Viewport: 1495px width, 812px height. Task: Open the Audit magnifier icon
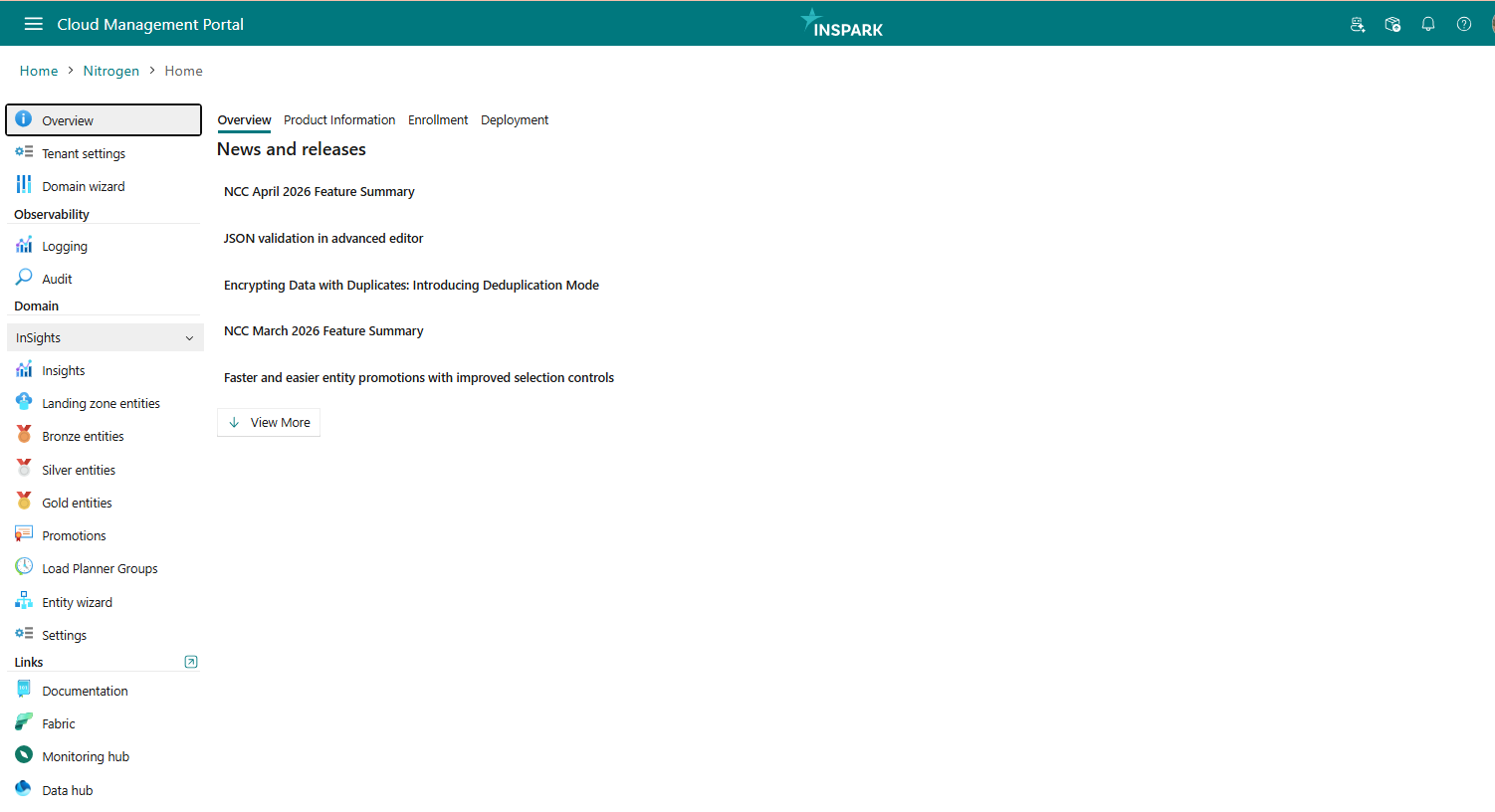coord(24,278)
